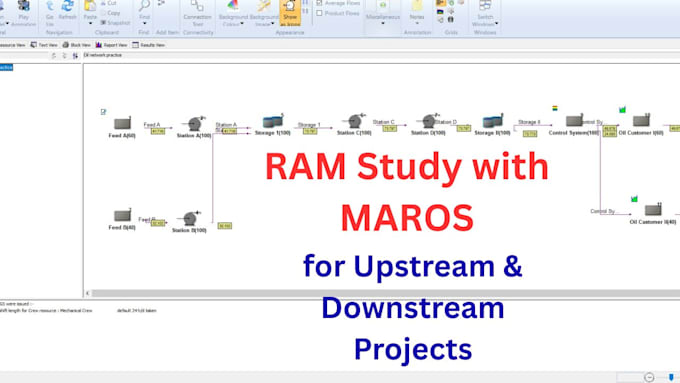The width and height of the screenshot is (680, 383).
Task: Select the Station A pump icon
Action: pos(195,124)
